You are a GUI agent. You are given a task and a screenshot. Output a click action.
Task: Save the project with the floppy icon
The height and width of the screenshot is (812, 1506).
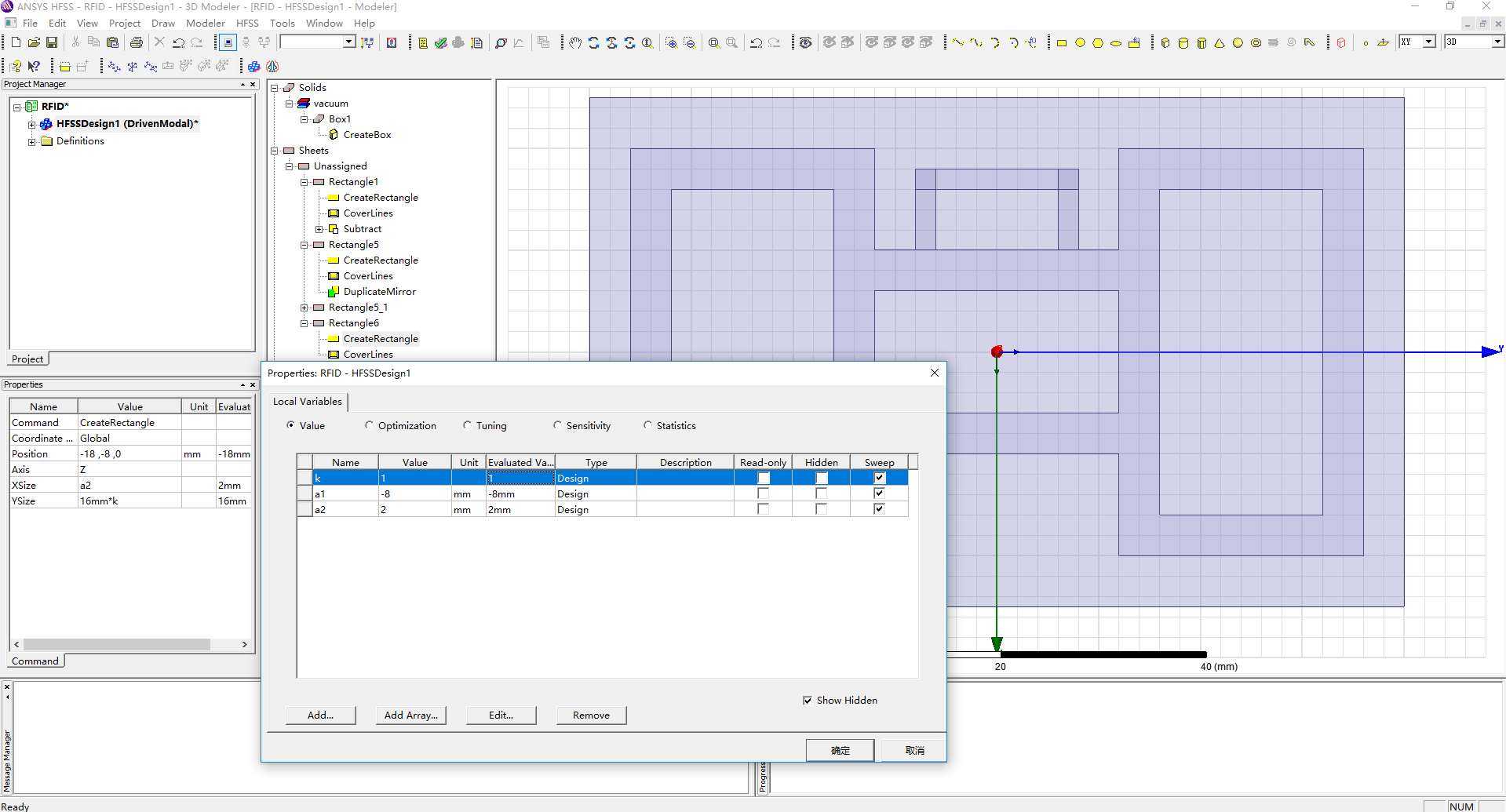pyautogui.click(x=52, y=42)
